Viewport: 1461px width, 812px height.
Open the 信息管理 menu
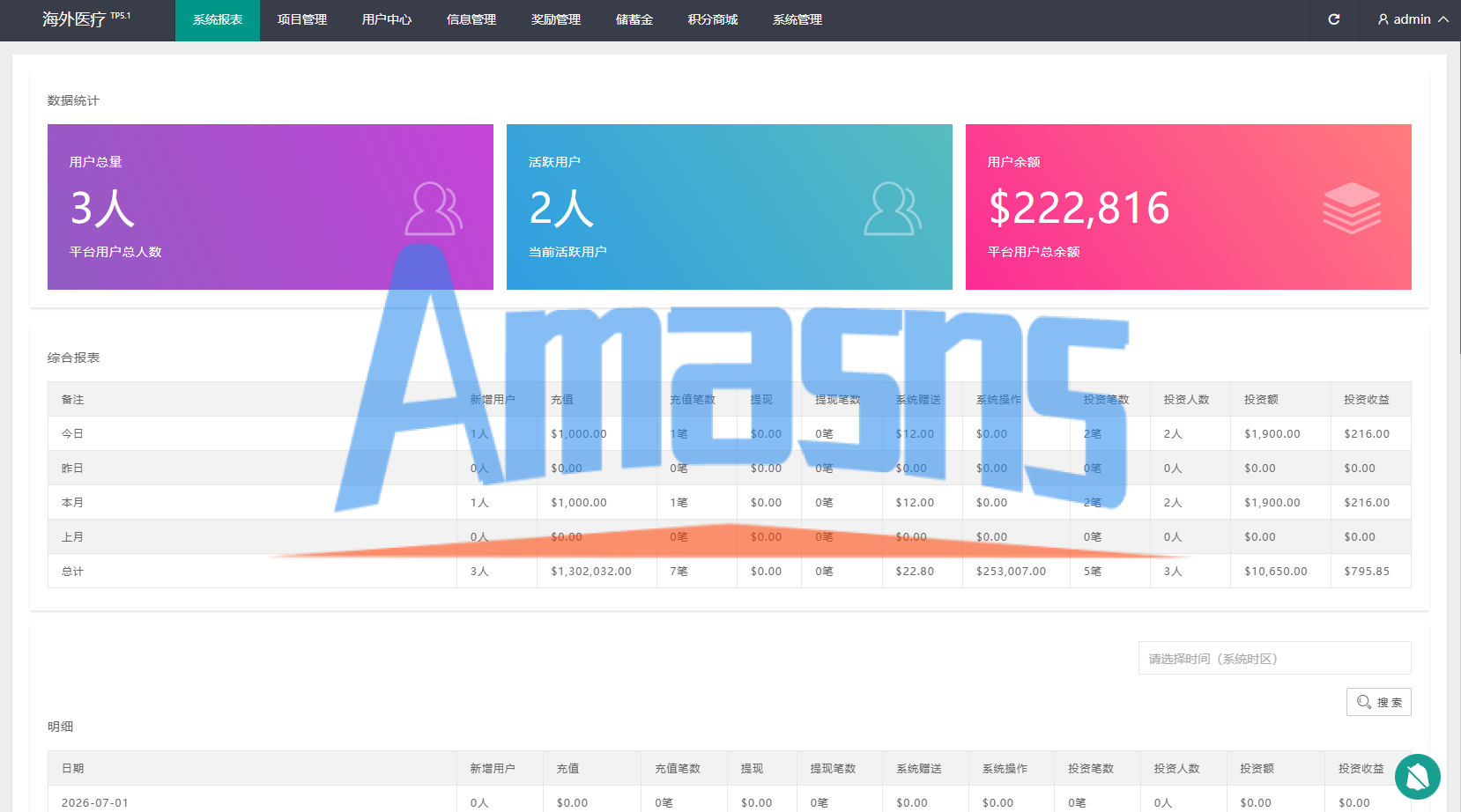pyautogui.click(x=471, y=20)
